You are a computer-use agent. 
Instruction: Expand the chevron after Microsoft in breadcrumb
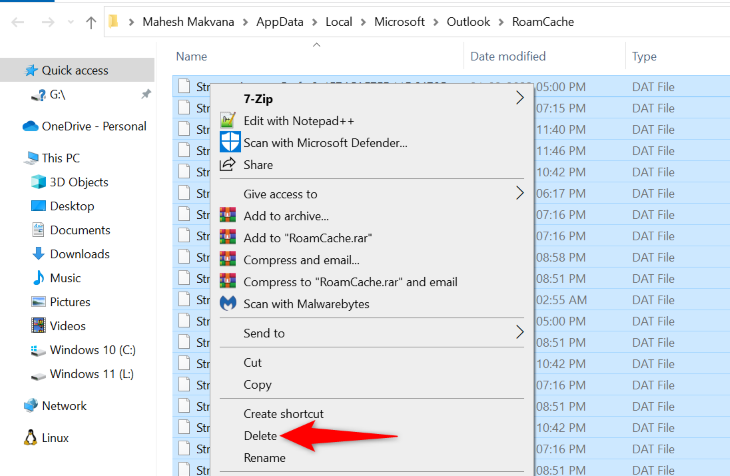click(x=436, y=22)
